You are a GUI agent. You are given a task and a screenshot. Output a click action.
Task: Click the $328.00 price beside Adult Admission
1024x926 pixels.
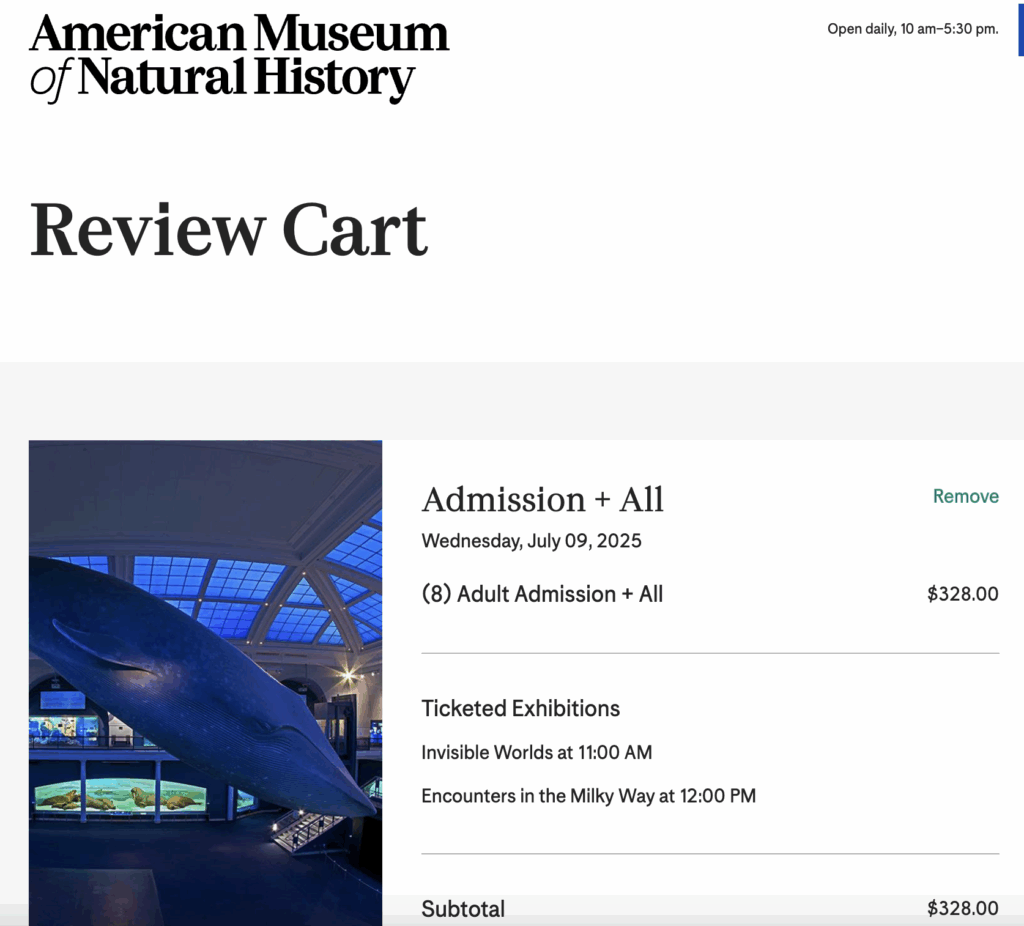pos(963,594)
